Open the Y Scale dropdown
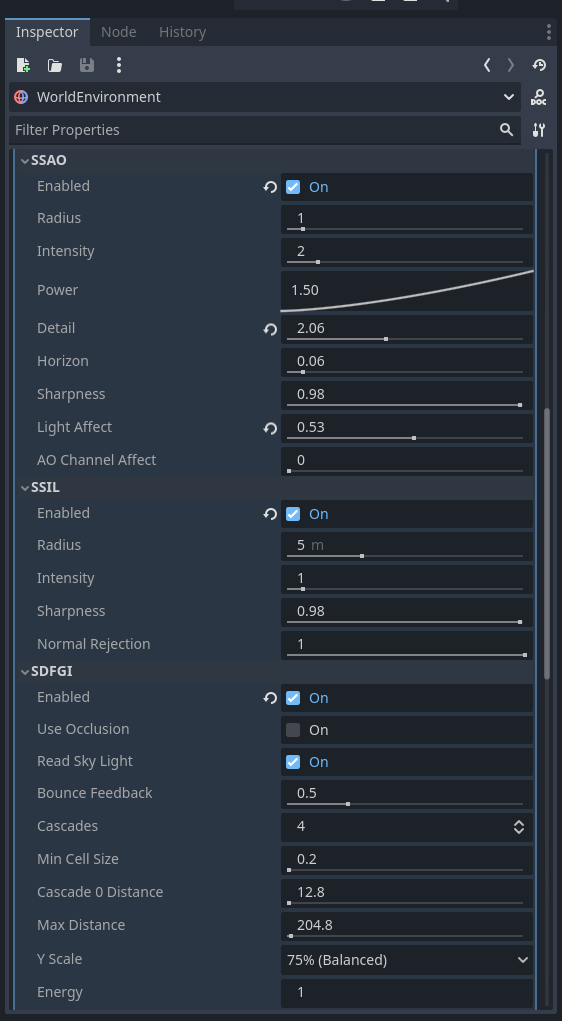 pos(407,960)
